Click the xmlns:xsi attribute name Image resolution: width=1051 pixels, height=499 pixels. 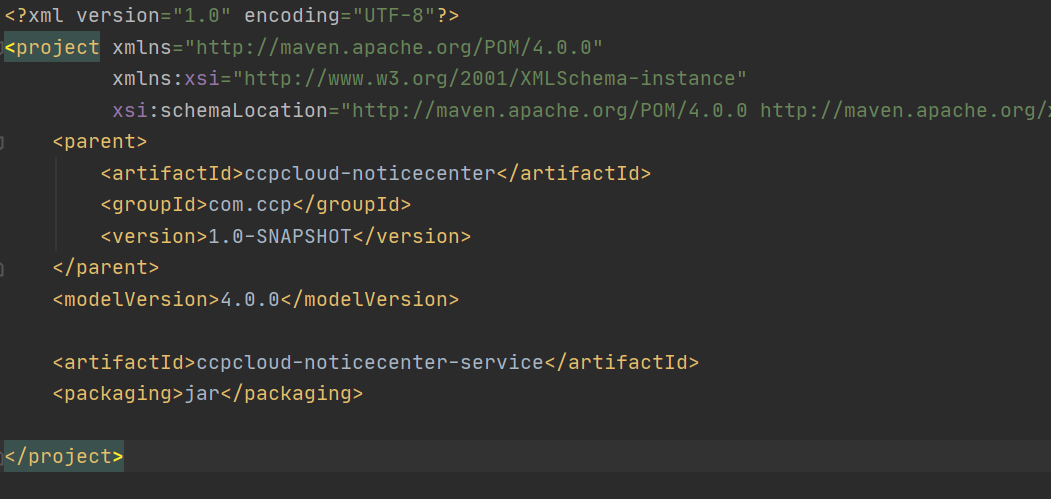(x=166, y=79)
